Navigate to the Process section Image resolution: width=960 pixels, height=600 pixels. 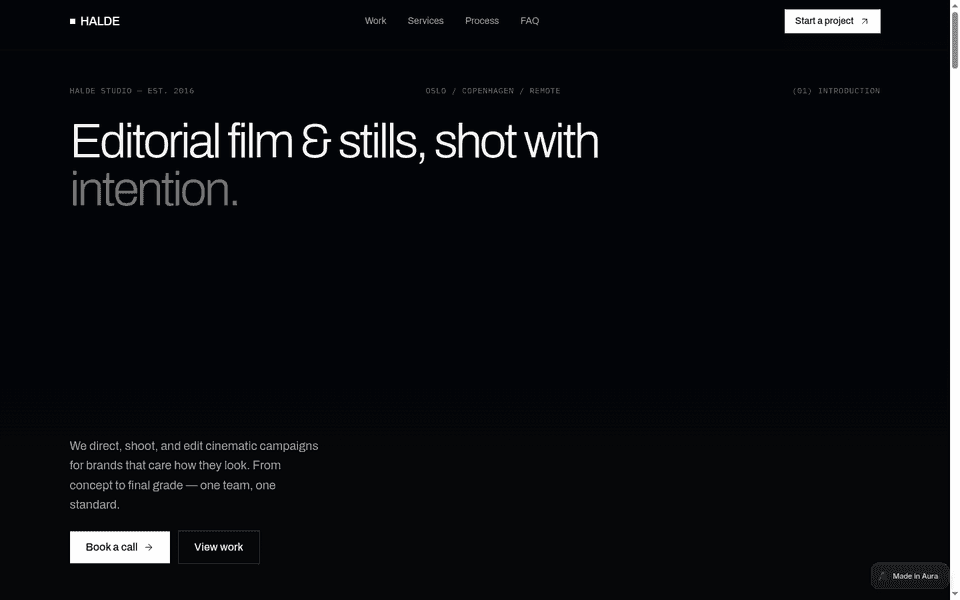[x=482, y=21]
